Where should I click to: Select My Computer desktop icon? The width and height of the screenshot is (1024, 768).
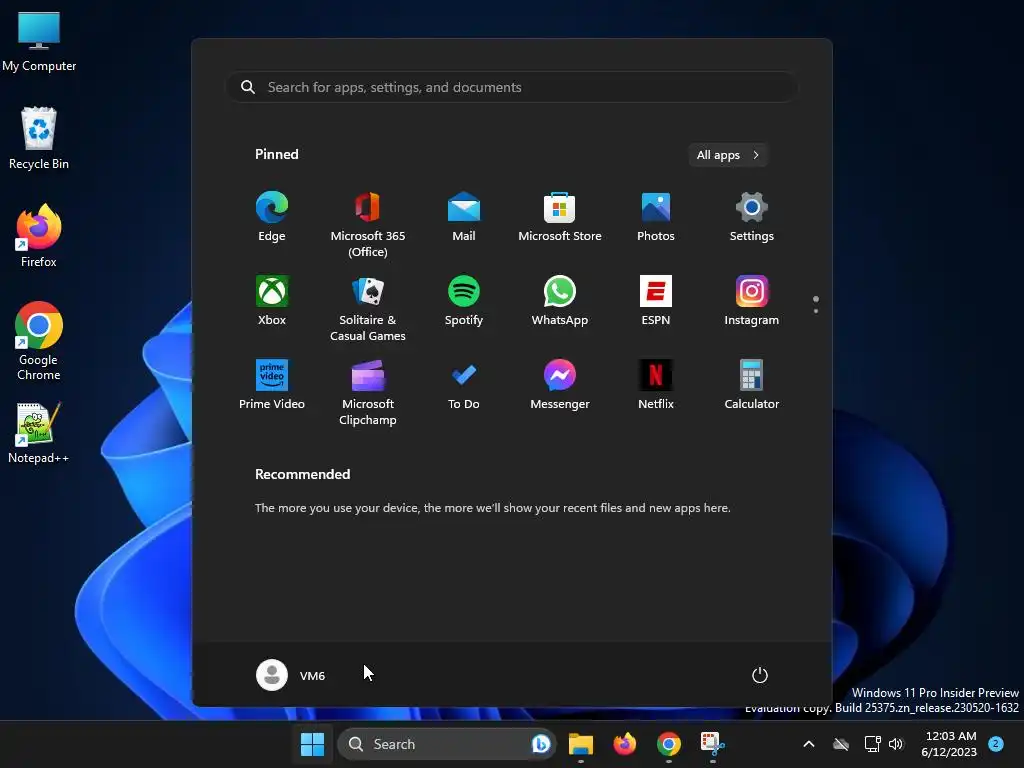pos(39,42)
